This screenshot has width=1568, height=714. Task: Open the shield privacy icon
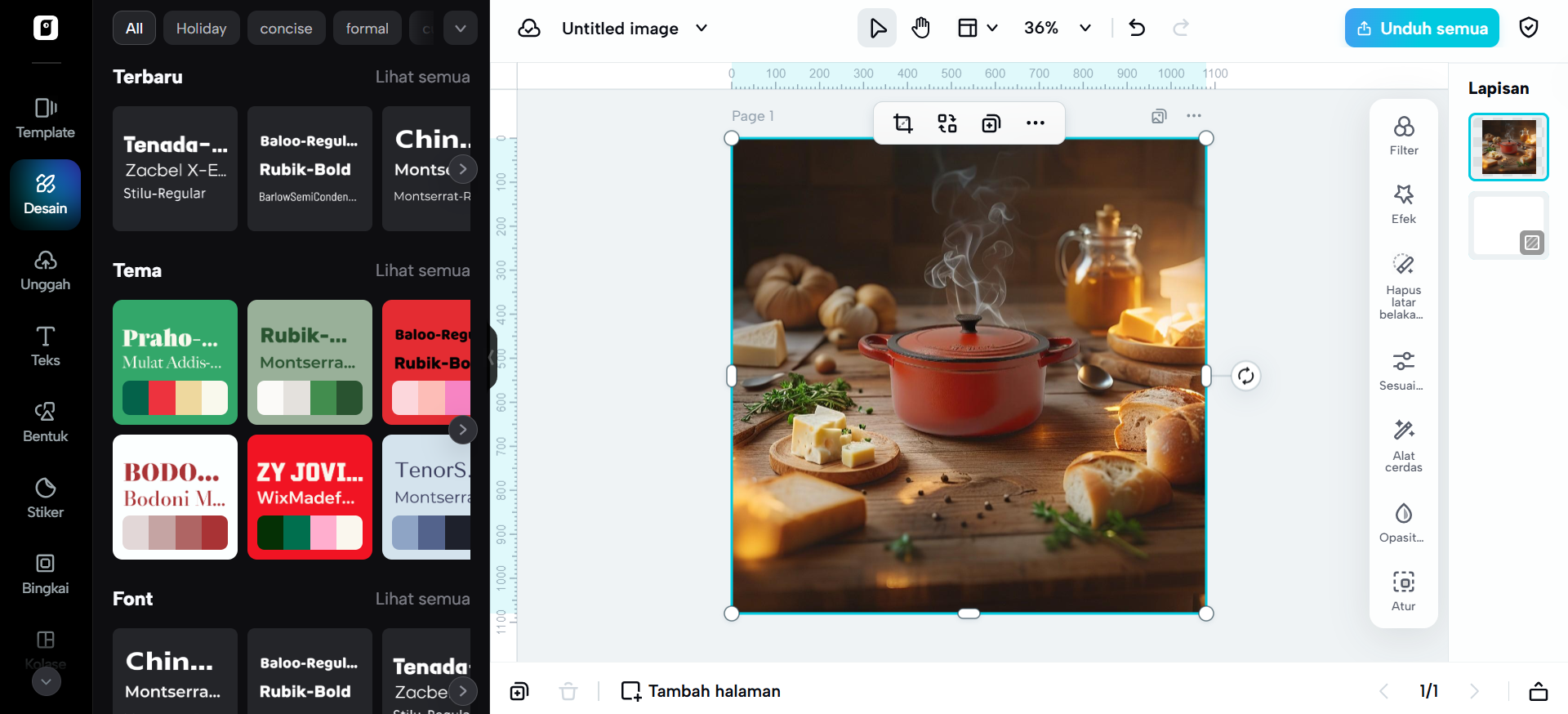coord(1529,29)
